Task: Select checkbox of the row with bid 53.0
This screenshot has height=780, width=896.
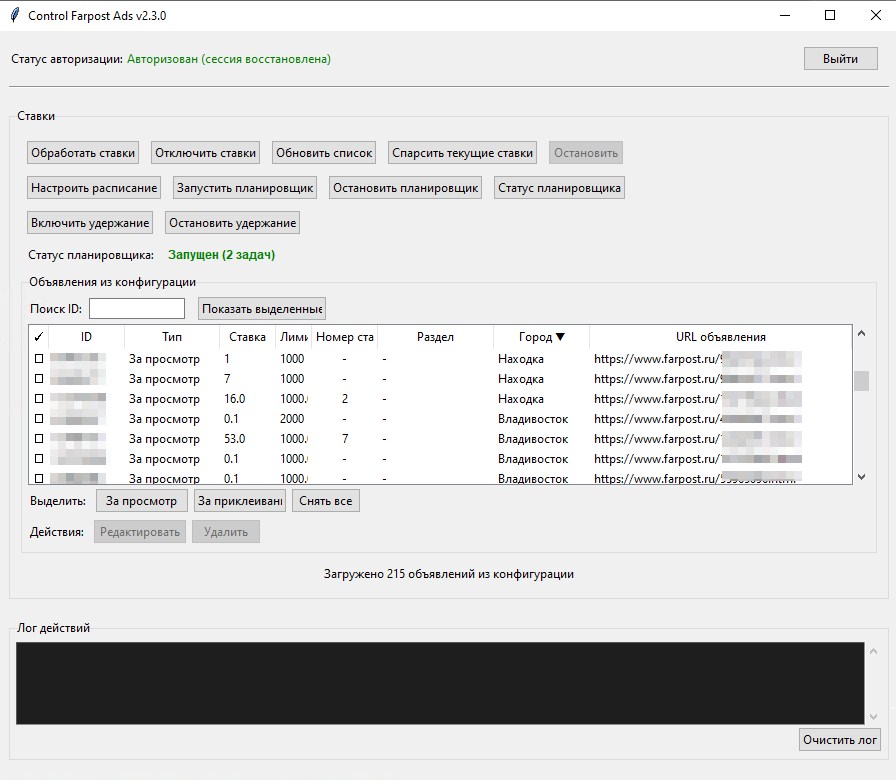Action: 40,439
